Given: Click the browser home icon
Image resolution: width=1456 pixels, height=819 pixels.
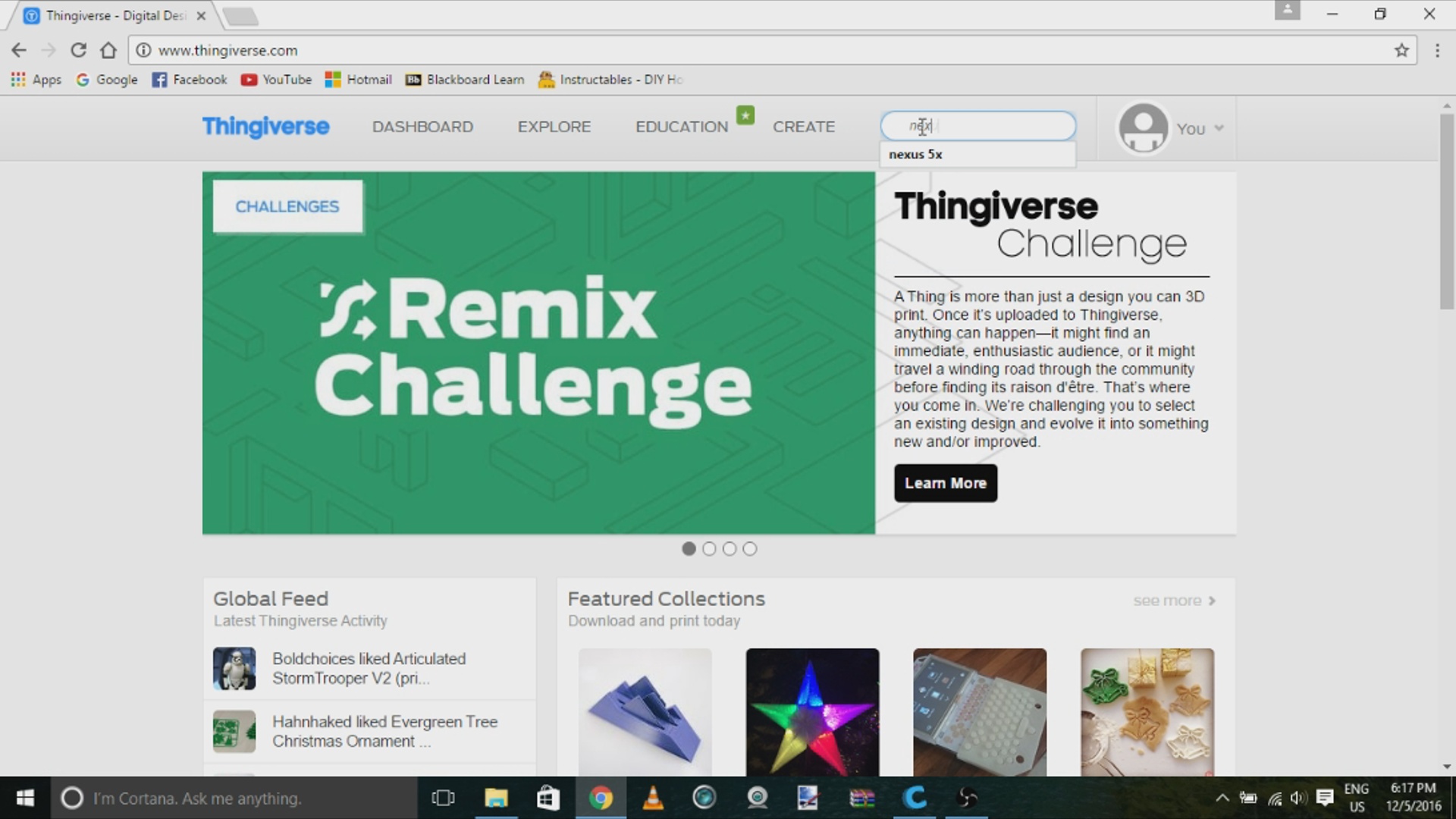Looking at the screenshot, I should point(108,51).
